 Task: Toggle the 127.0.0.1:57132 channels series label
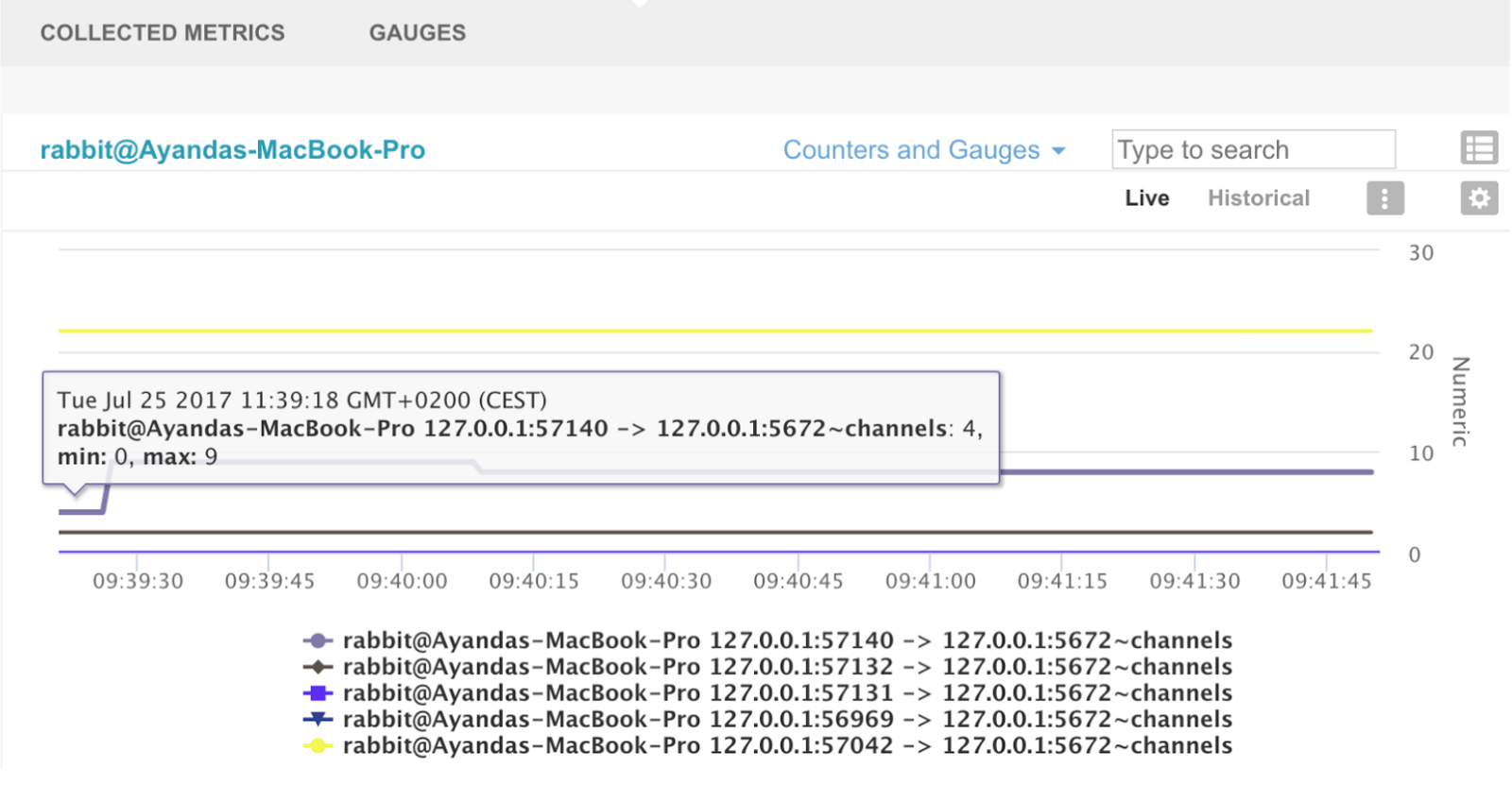[x=786, y=667]
